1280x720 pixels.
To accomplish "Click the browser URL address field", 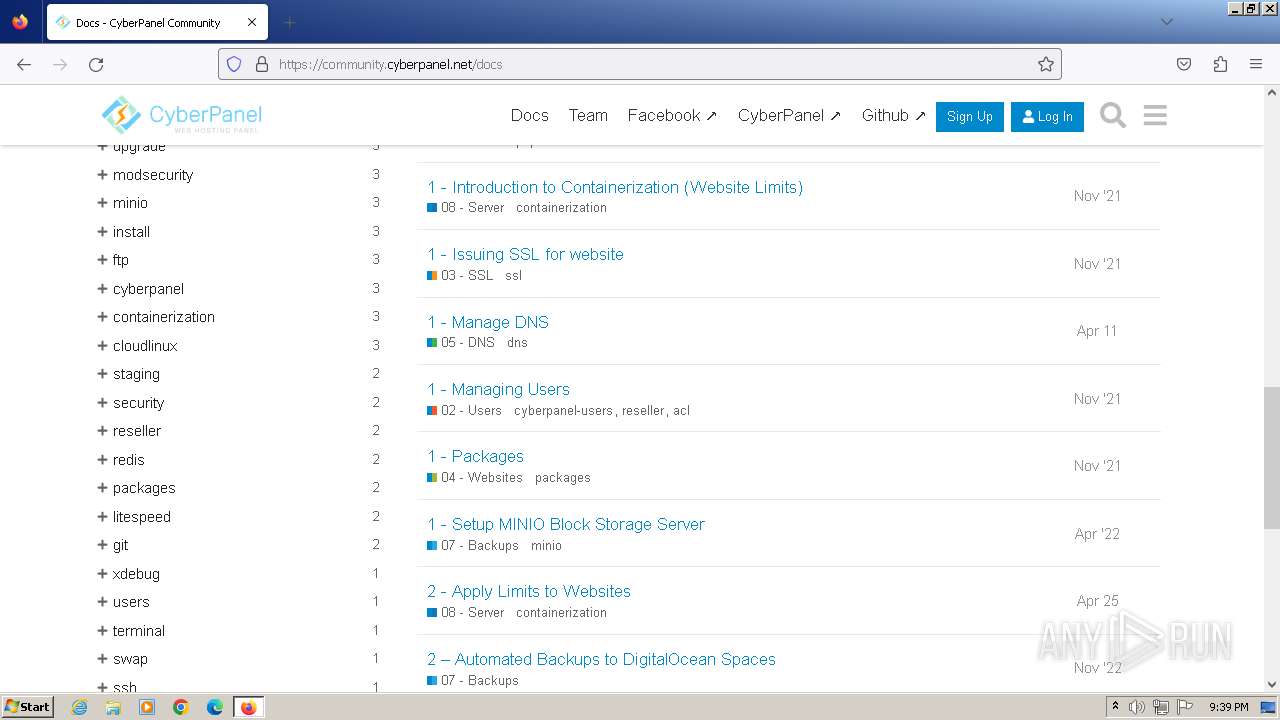I will point(640,64).
